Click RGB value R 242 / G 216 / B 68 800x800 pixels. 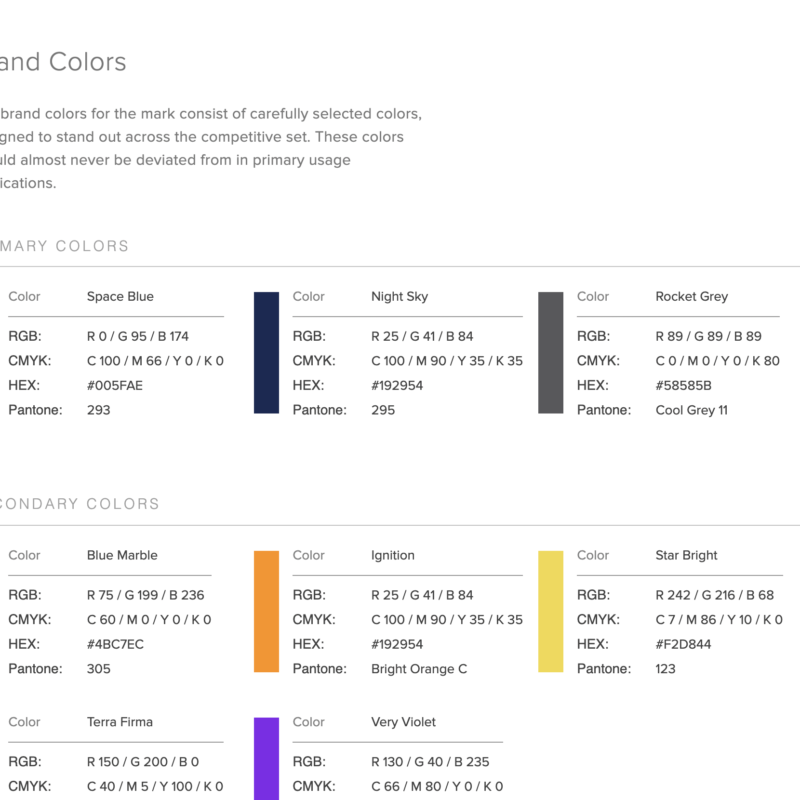[714, 595]
